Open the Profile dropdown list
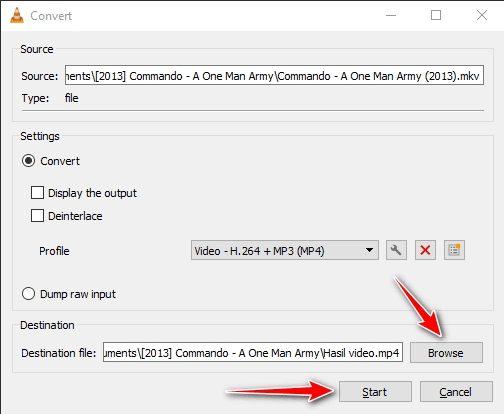Viewport: 504px width, 414px height. pyautogui.click(x=285, y=250)
